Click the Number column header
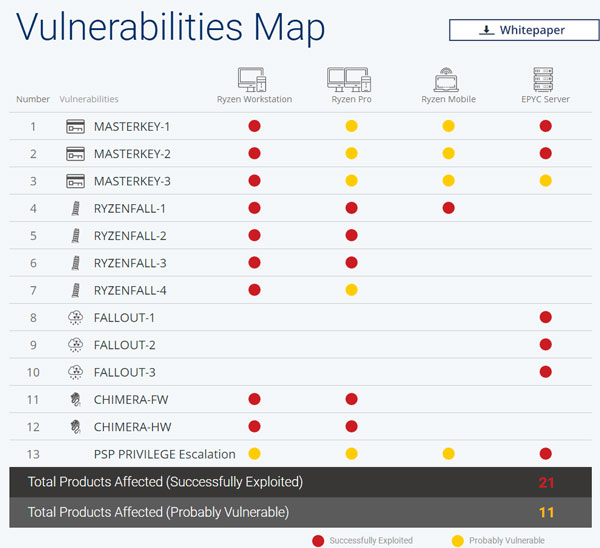 point(33,99)
